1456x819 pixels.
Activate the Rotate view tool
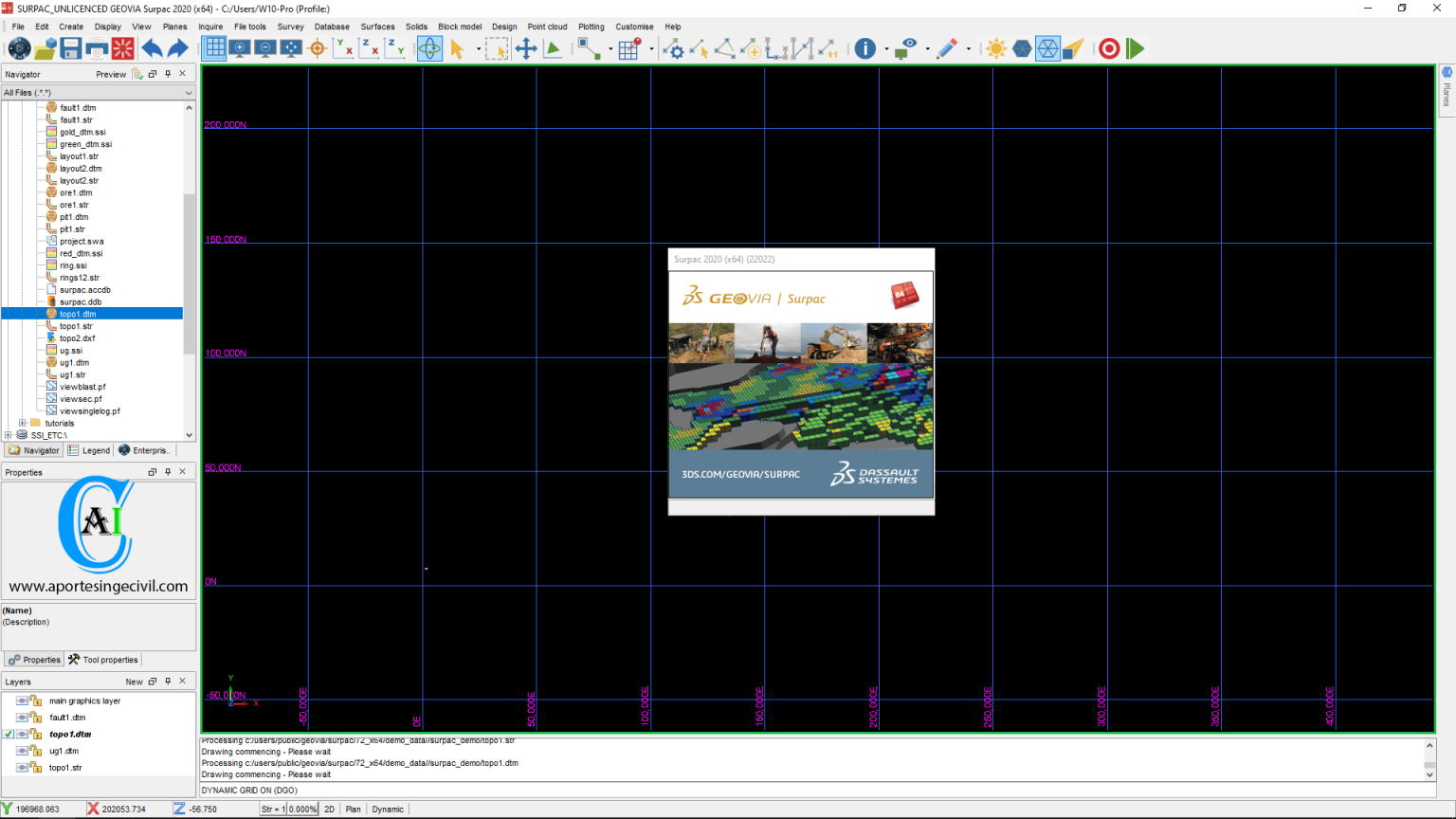tap(430, 48)
